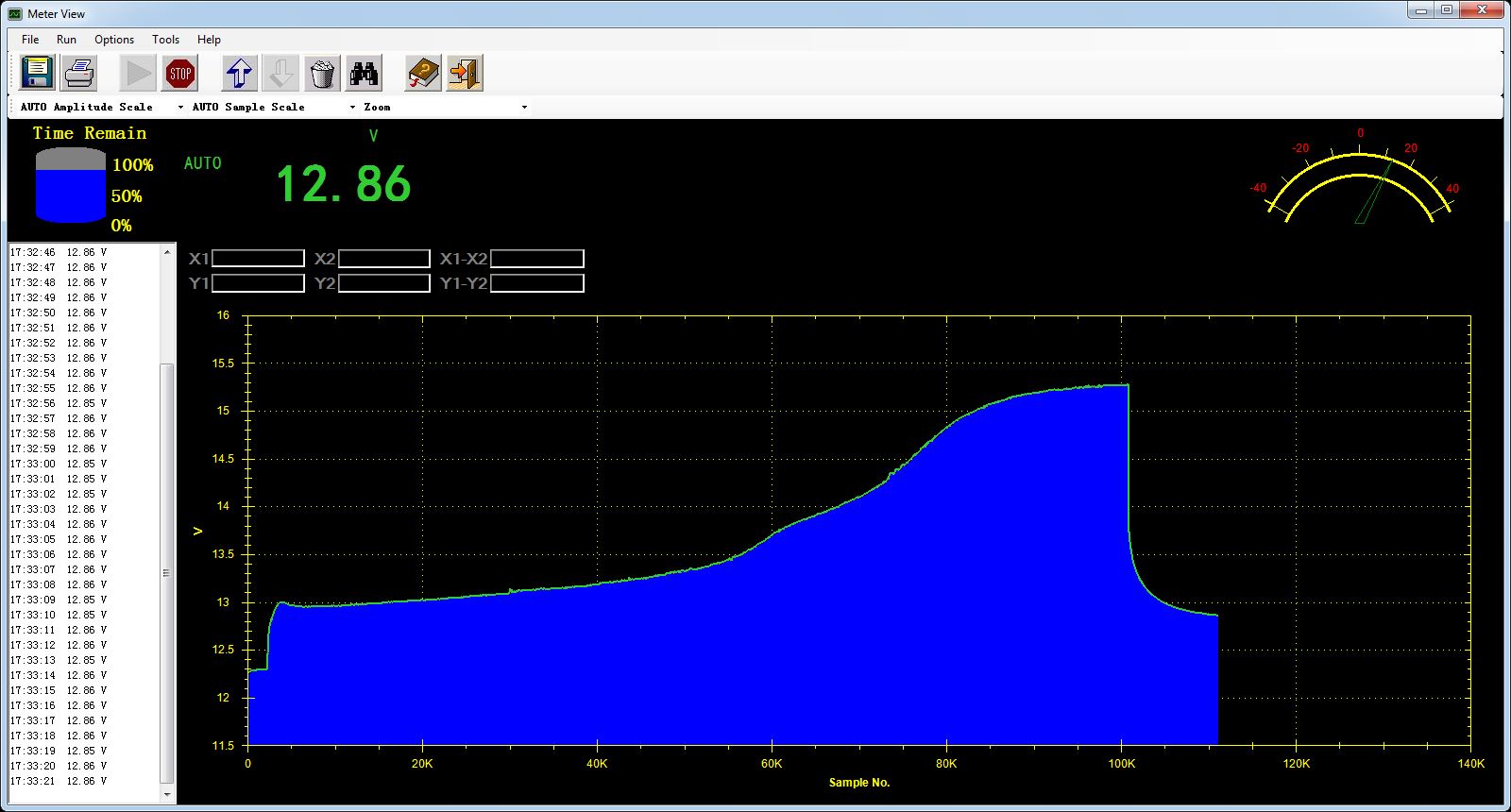Screen dimensions: 1511x812
Task: Click the blue voltage graph plot area
Action: 858,531
